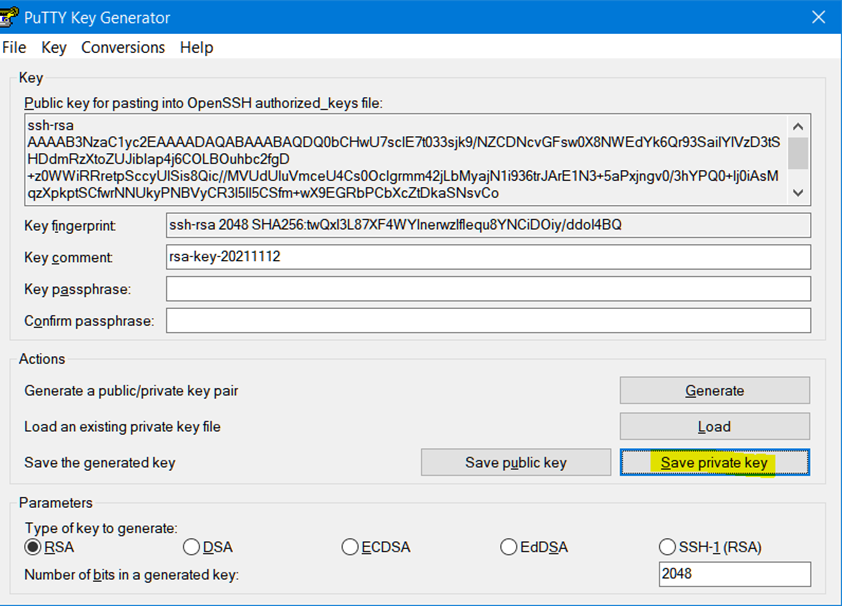Click the 'Key passphrase:' label
Screen dimensions: 842x606
77,289
